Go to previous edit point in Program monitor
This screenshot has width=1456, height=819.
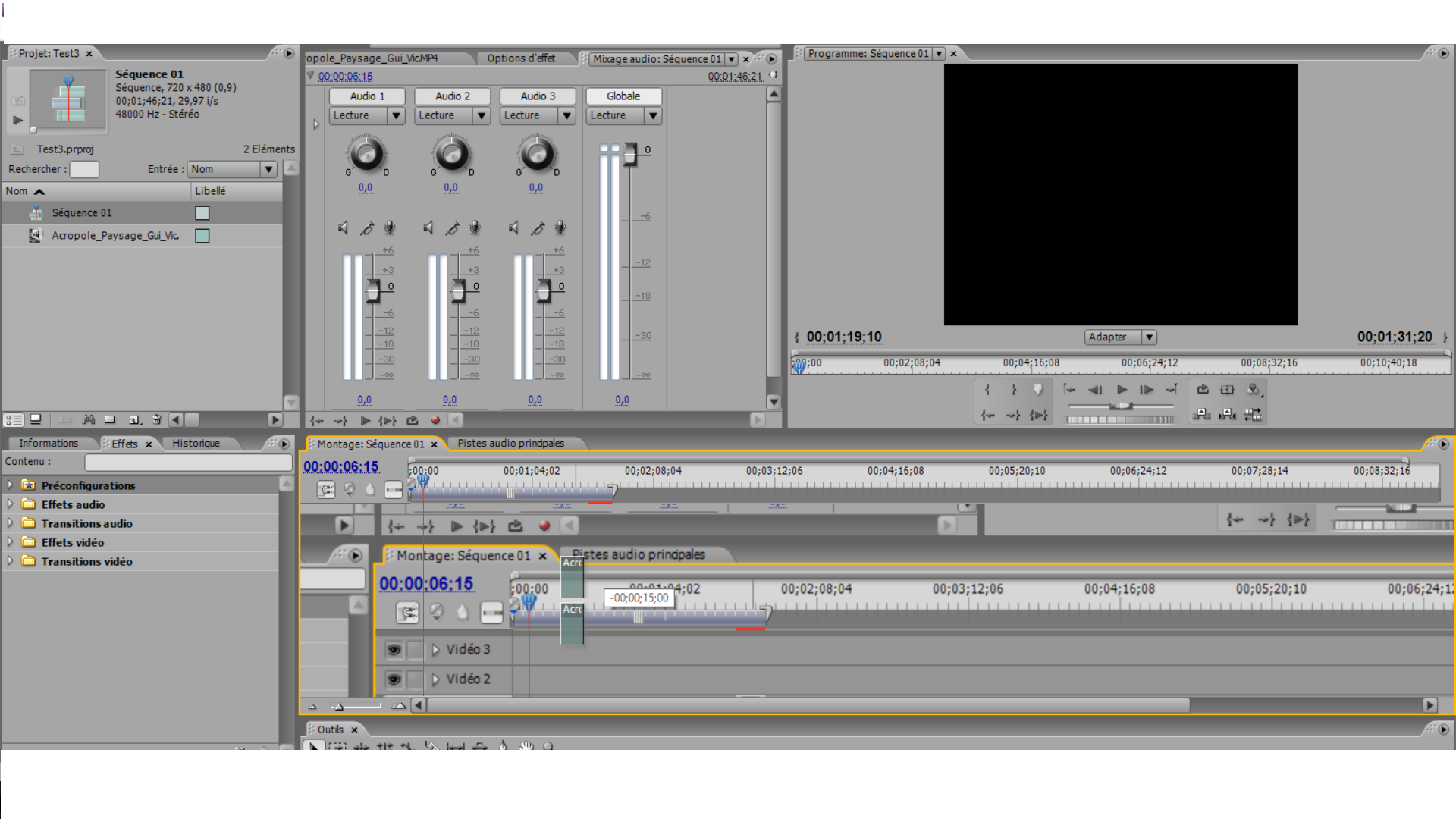point(1069,390)
